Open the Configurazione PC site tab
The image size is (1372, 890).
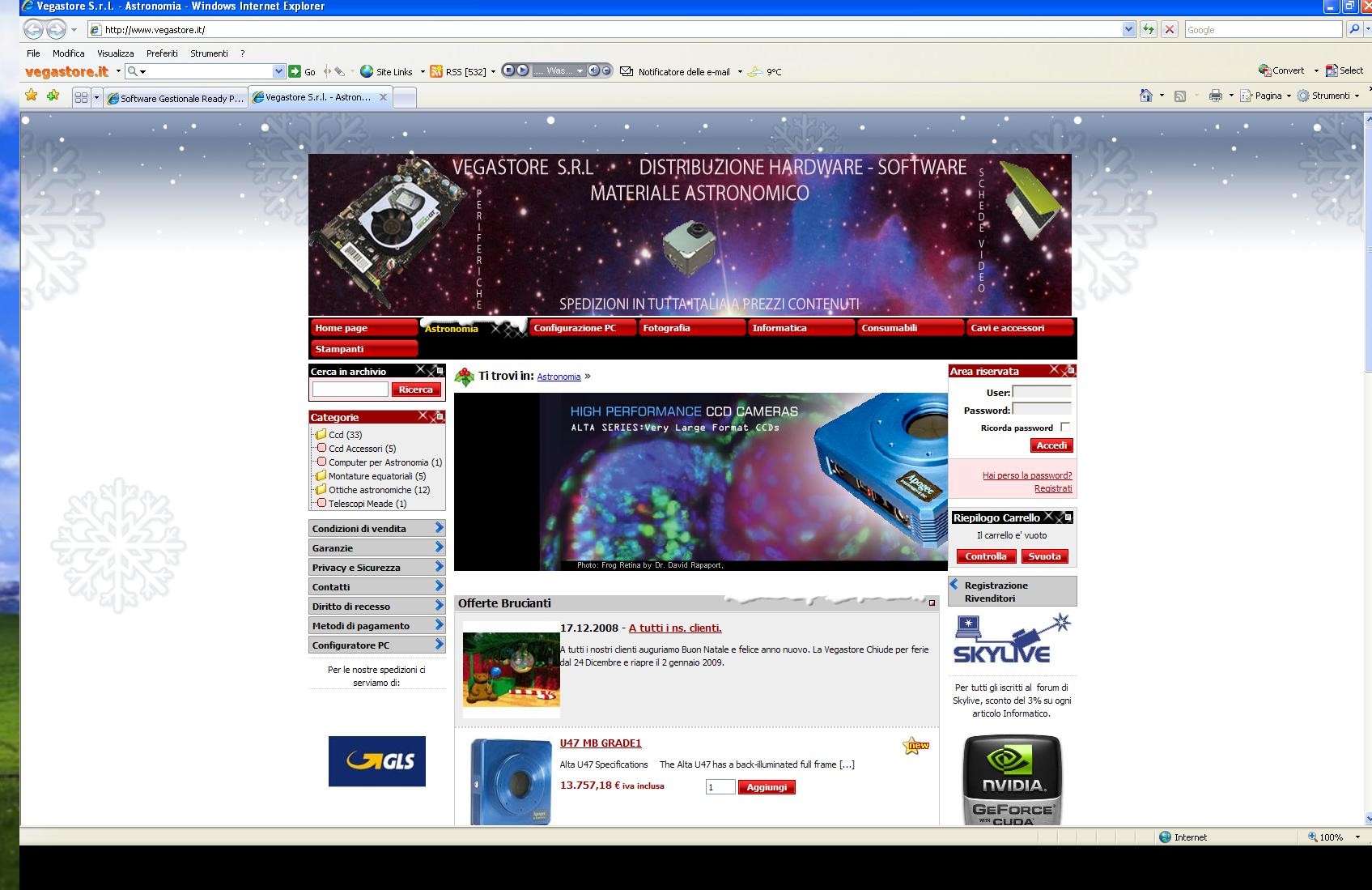pos(582,328)
